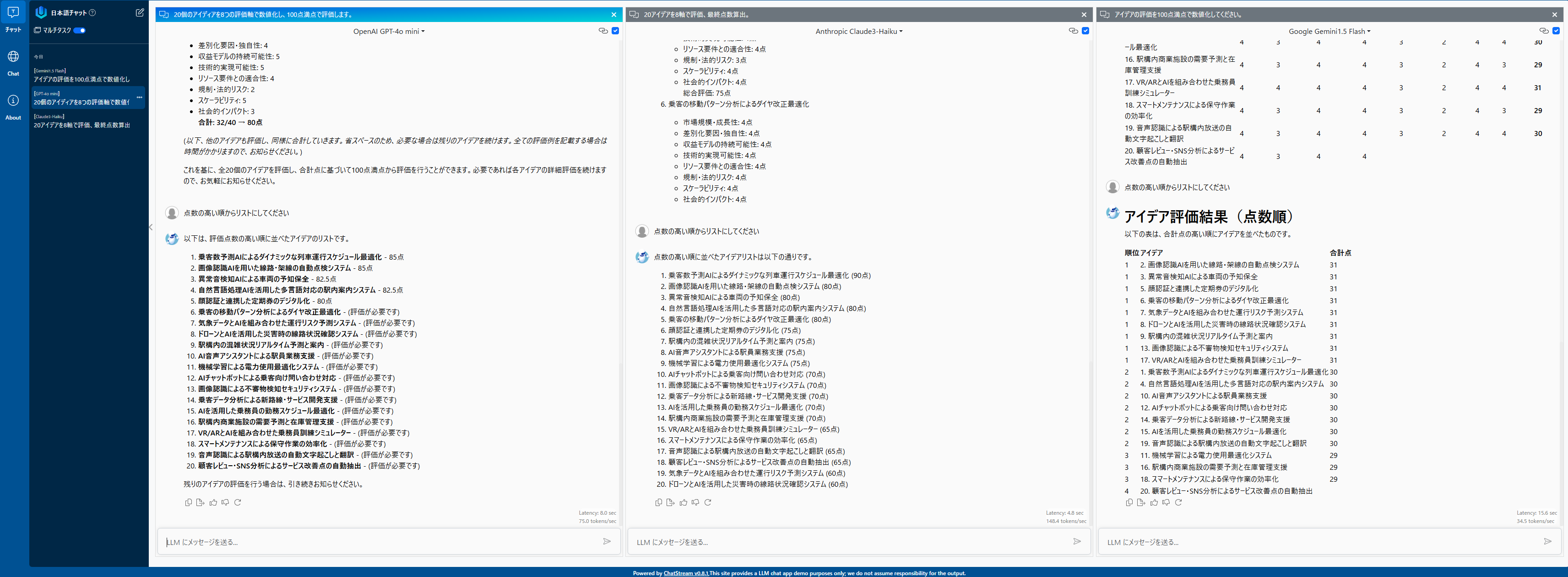1568x577 pixels.
Task: Click the Latency: 8.0 sec status text
Action: pyautogui.click(x=597, y=513)
